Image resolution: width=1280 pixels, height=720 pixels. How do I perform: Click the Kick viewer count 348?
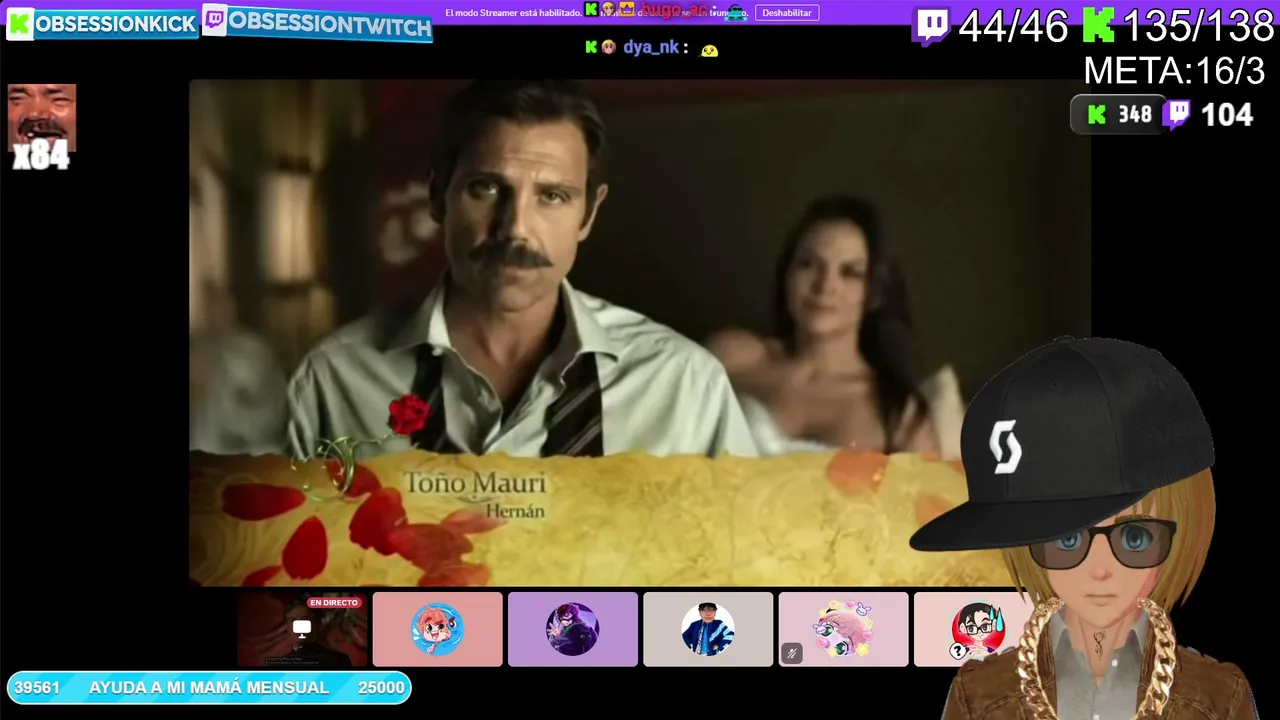click(1135, 115)
